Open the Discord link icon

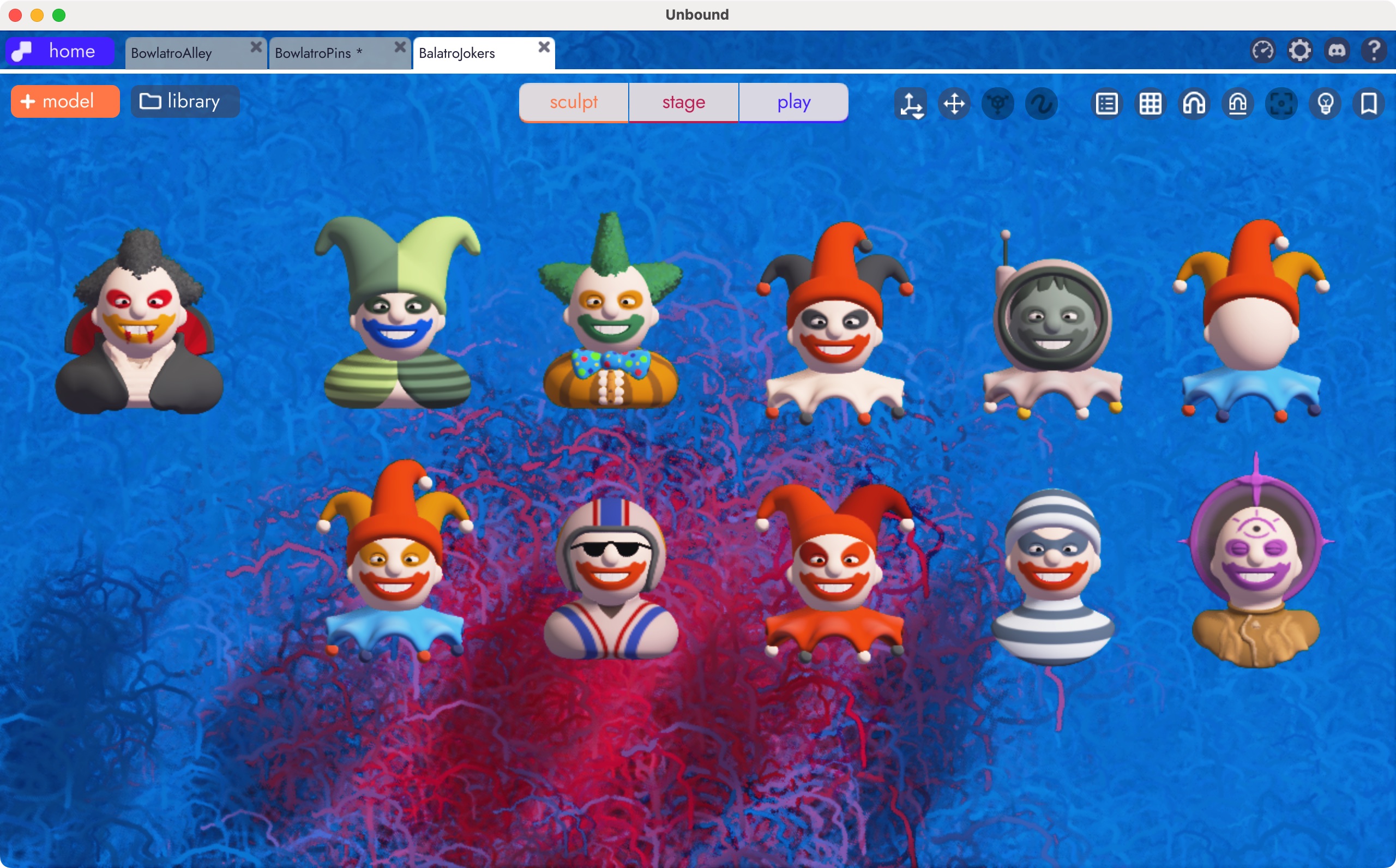[1337, 51]
